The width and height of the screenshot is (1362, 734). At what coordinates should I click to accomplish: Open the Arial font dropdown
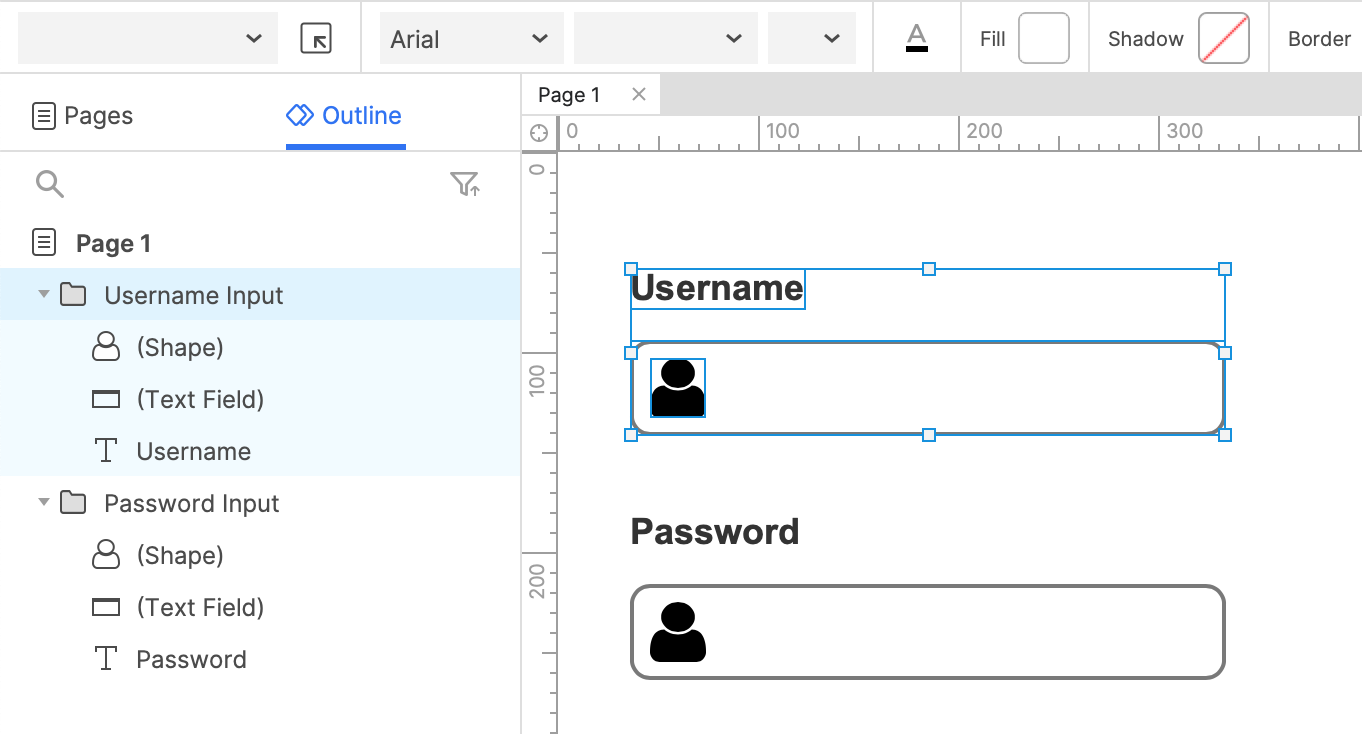[x=470, y=38]
